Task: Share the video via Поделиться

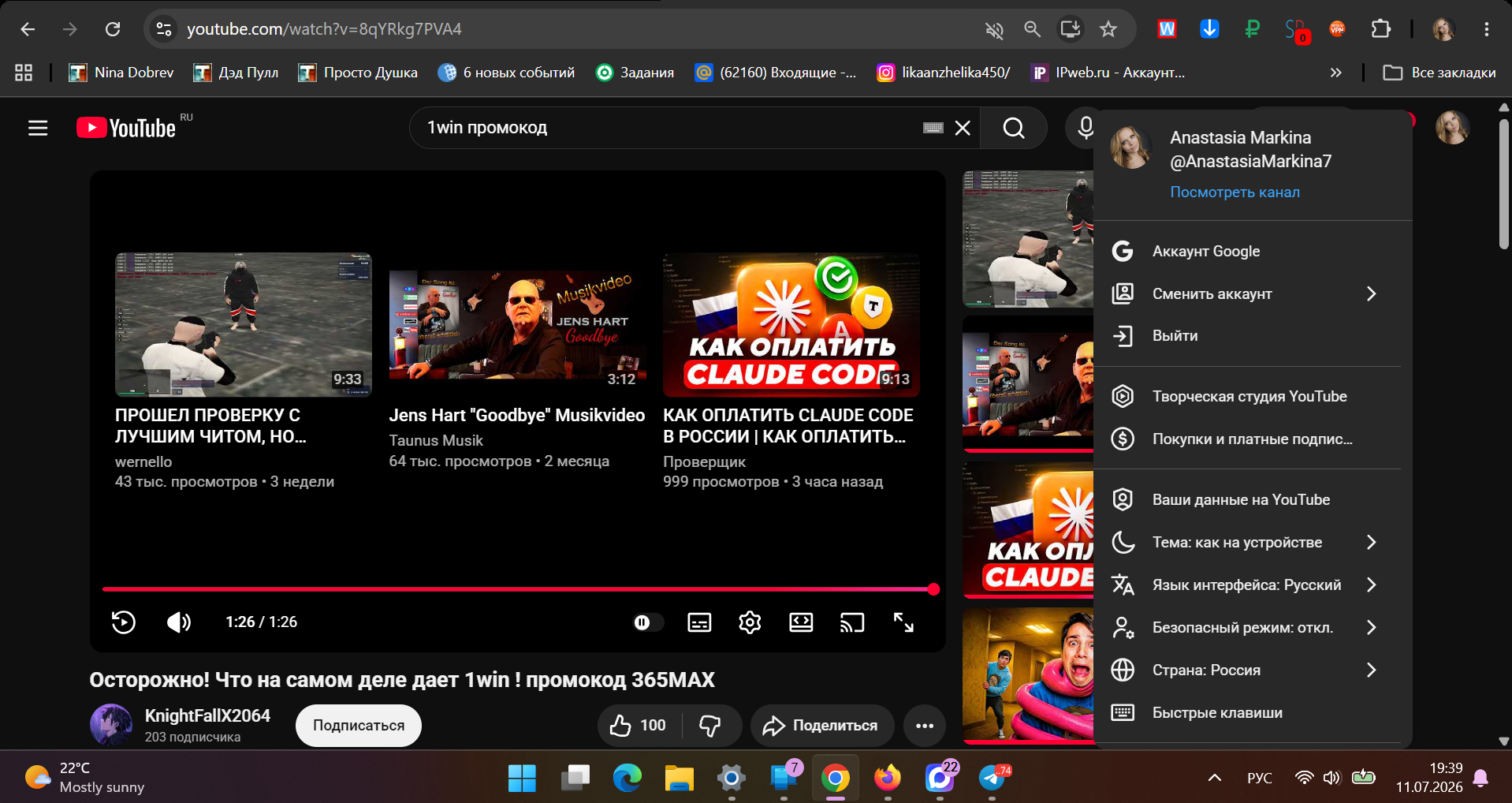Action: pos(822,726)
